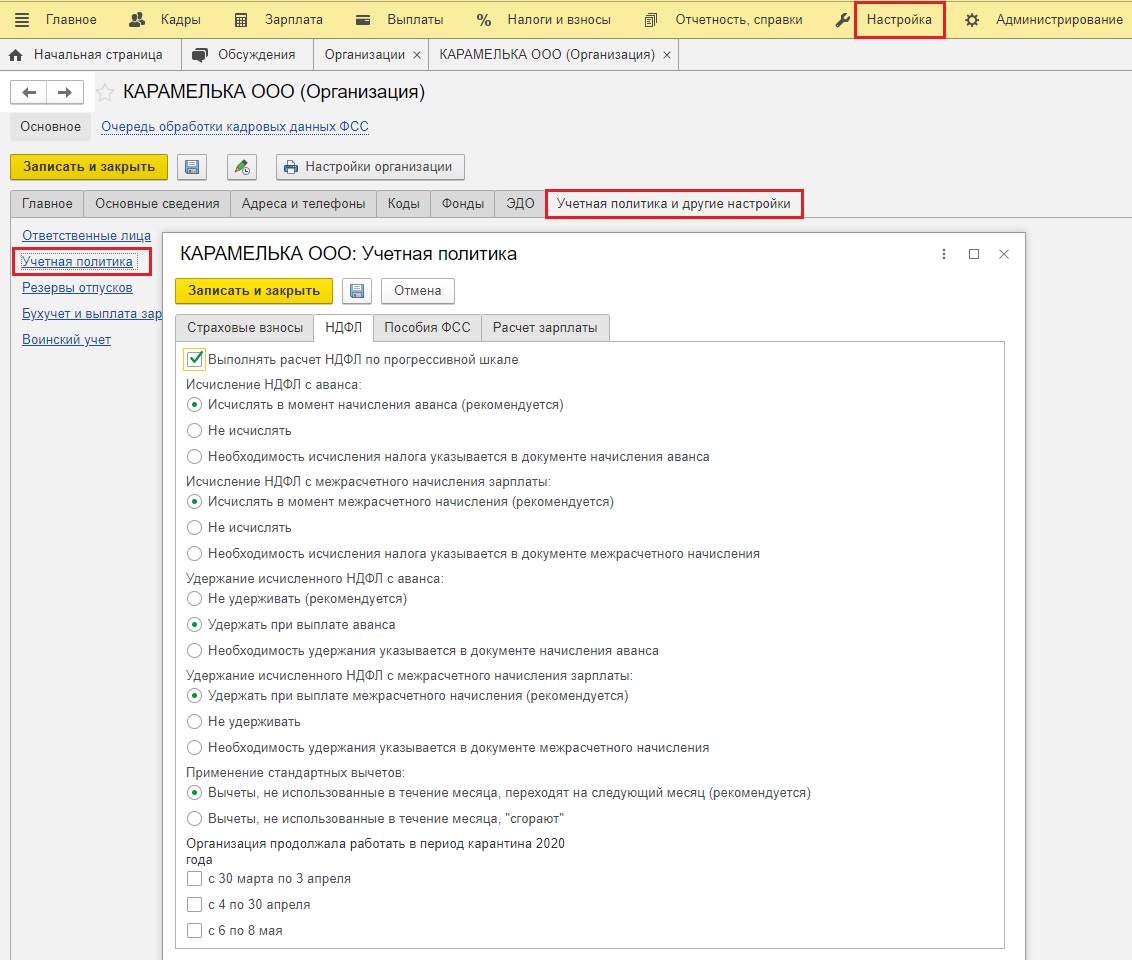This screenshot has width=1132, height=960.
Task: Click the pencil-with-clock icon button
Action: (242, 167)
